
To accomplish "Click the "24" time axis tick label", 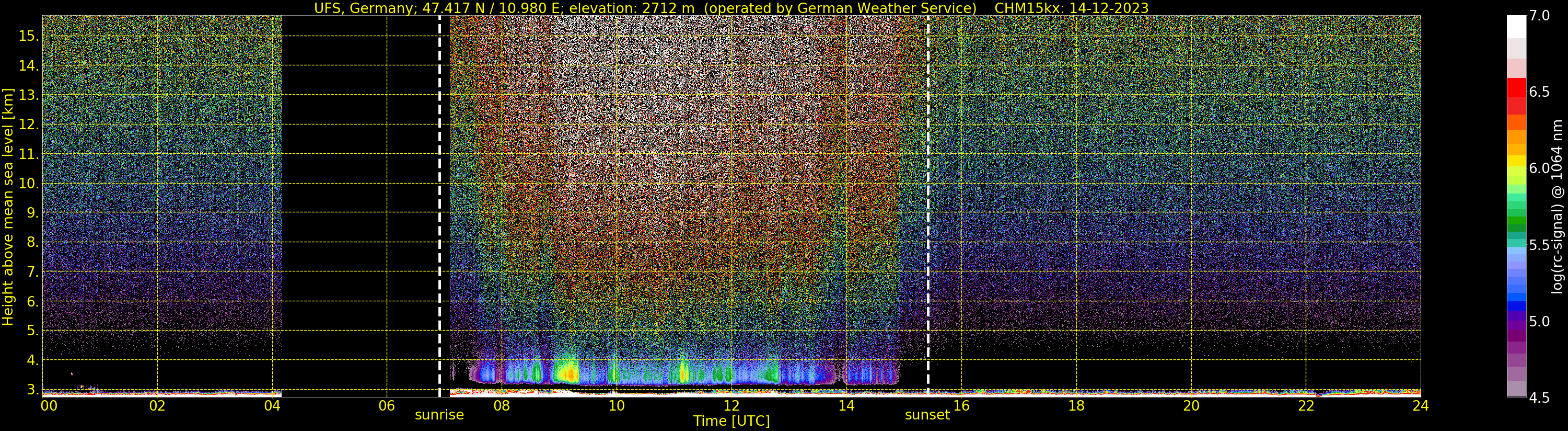I will [x=1420, y=406].
